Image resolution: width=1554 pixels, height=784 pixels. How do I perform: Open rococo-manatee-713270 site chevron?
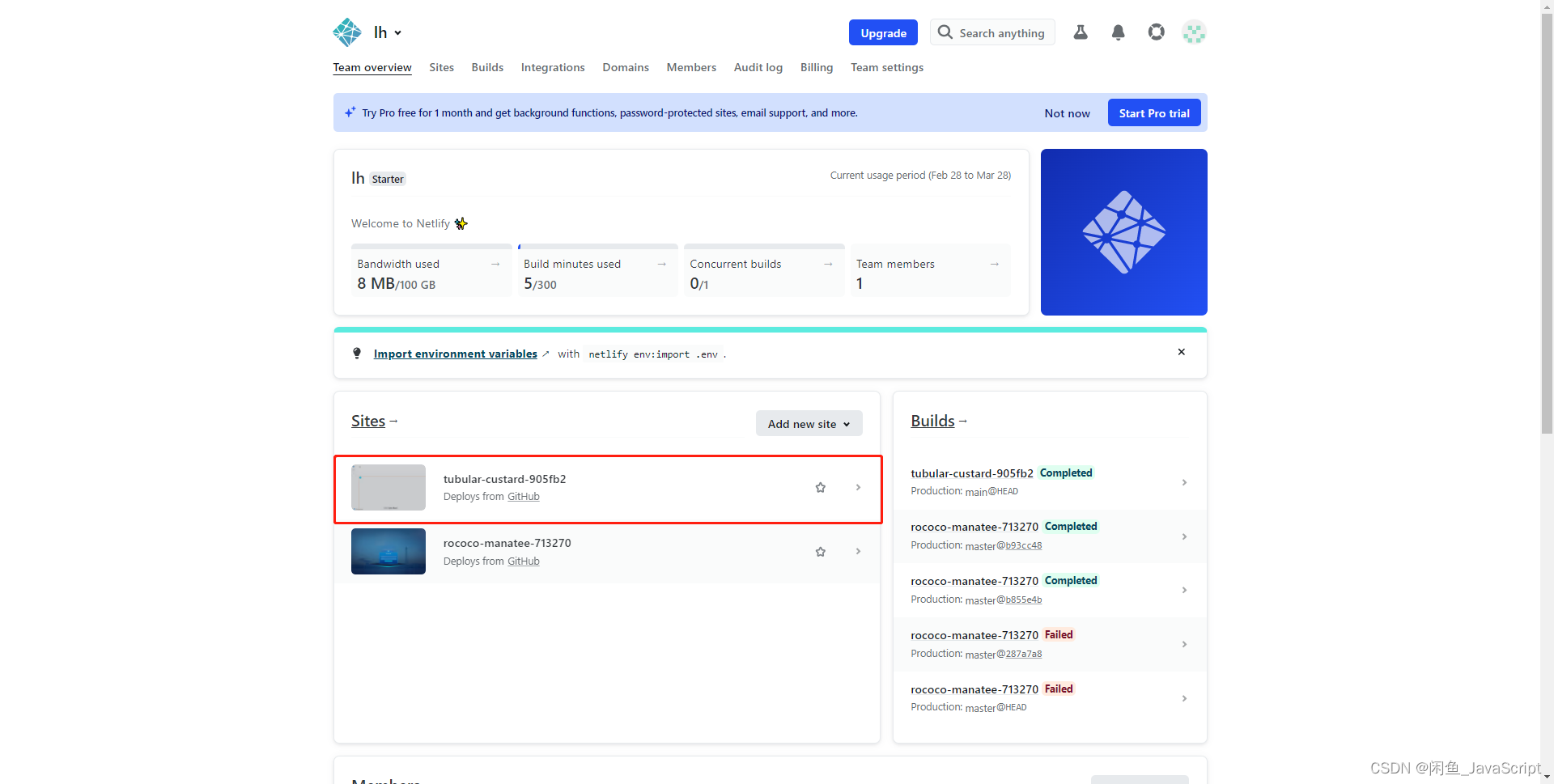pos(858,552)
